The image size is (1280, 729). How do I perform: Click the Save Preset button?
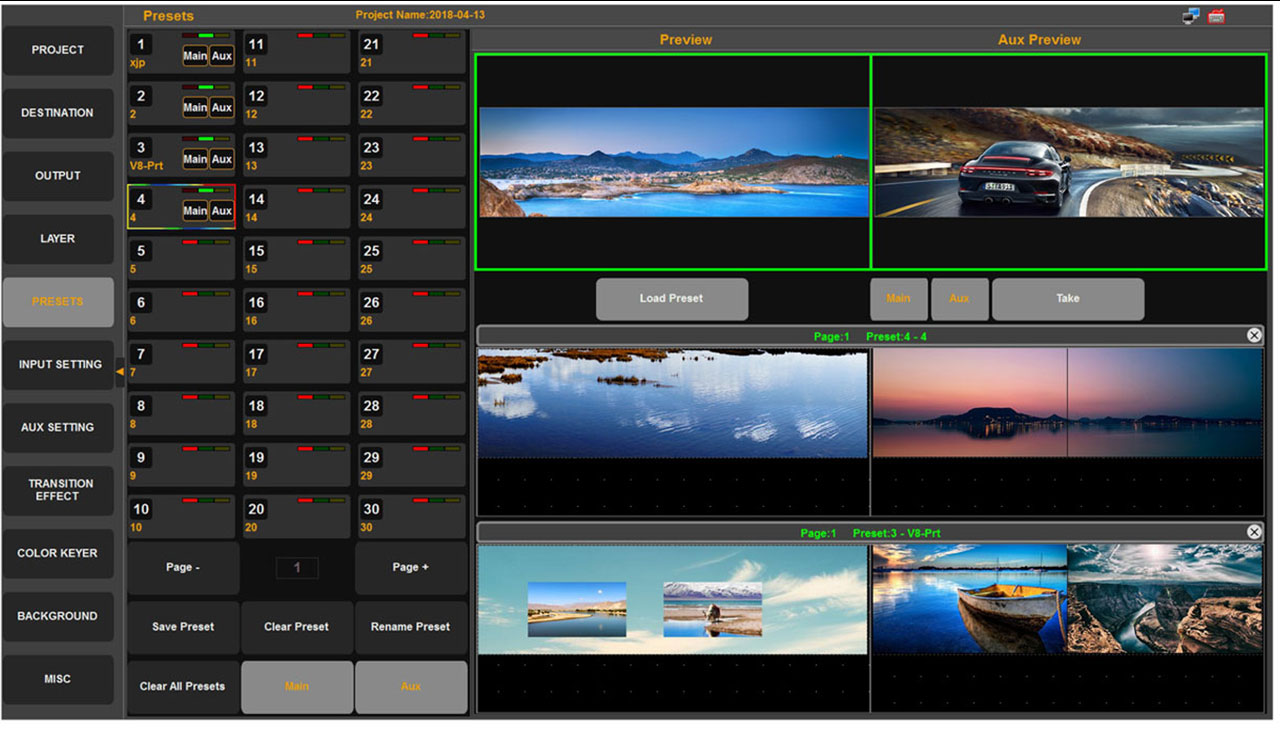[x=183, y=627]
